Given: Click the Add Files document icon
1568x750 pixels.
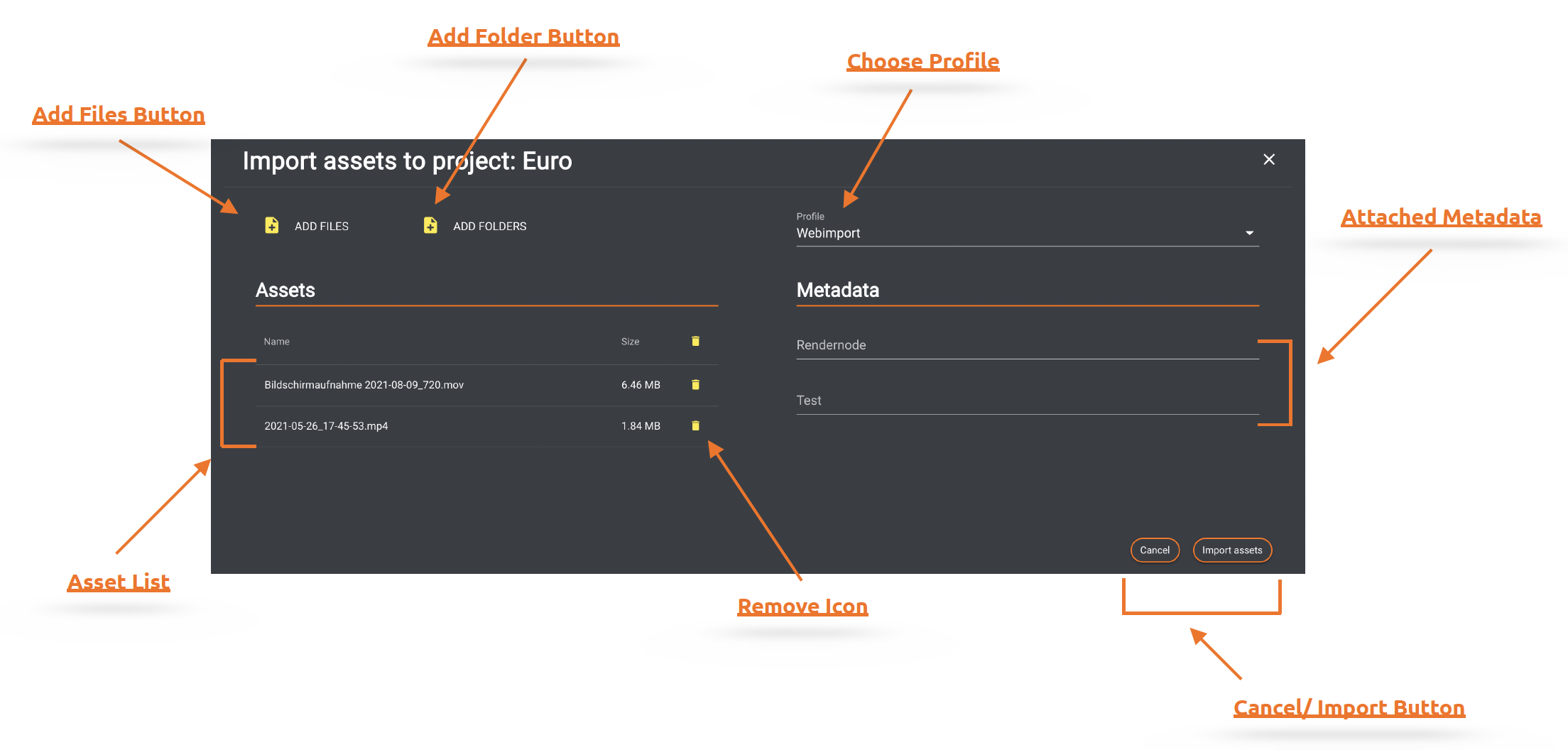Looking at the screenshot, I should point(271,225).
